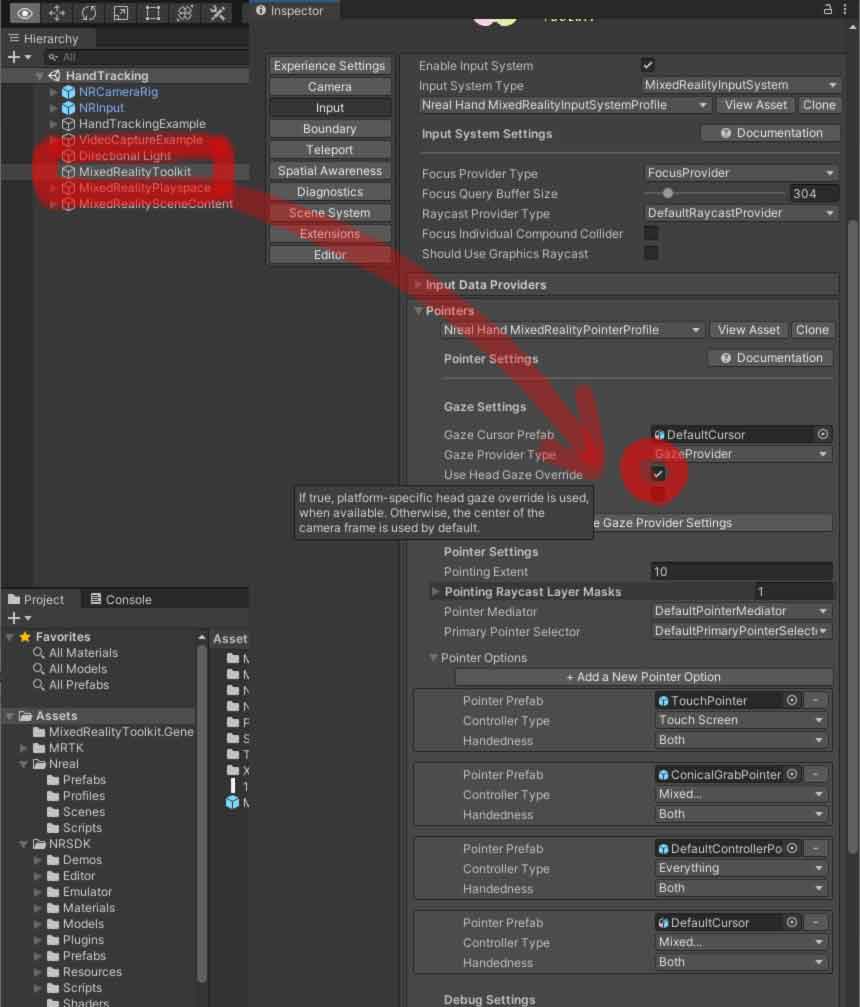Select the Move tool in toolbar
860x1007 pixels.
57,13
